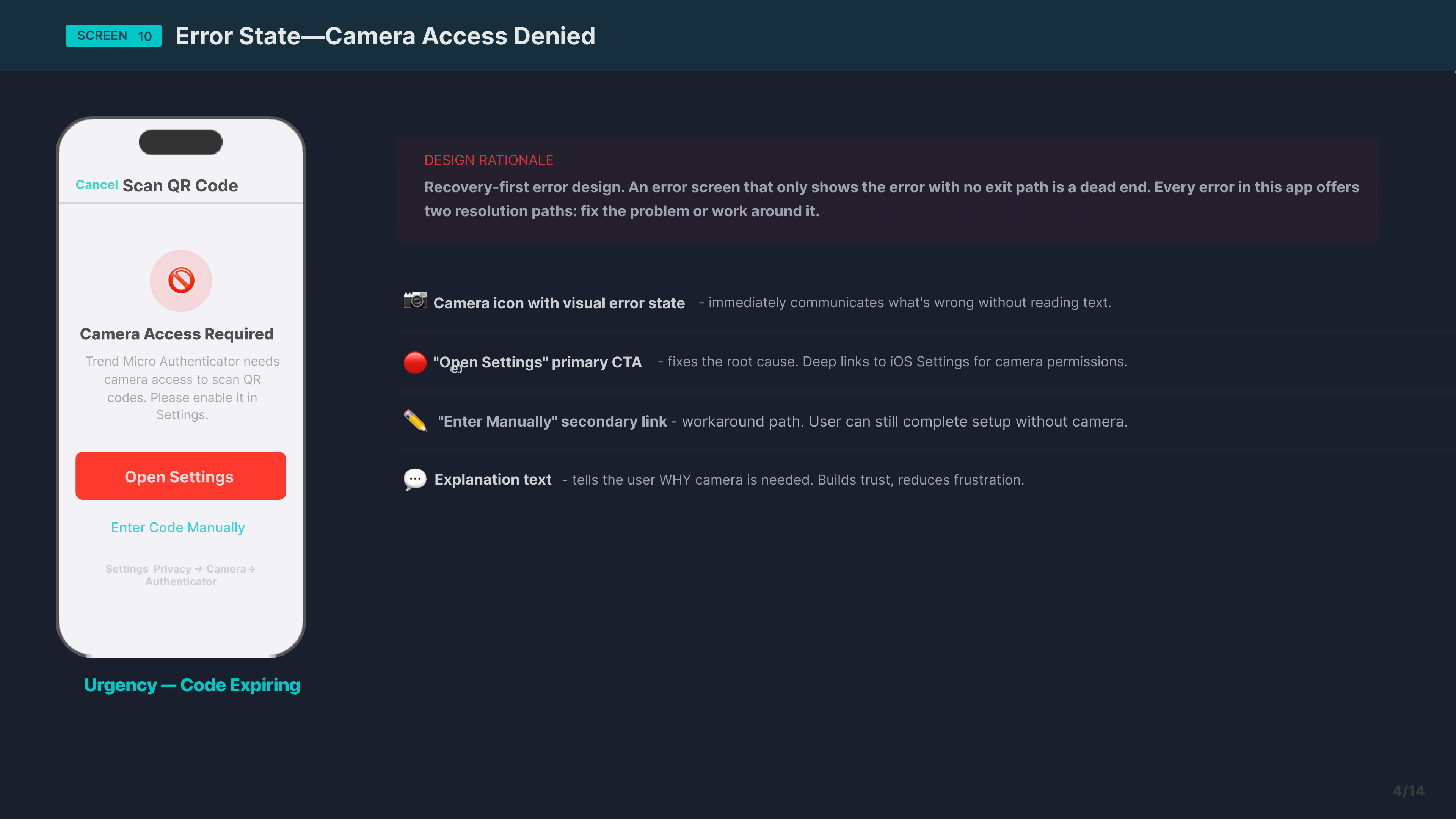Click the pencil emoji icon
1456x819 pixels.
click(415, 420)
